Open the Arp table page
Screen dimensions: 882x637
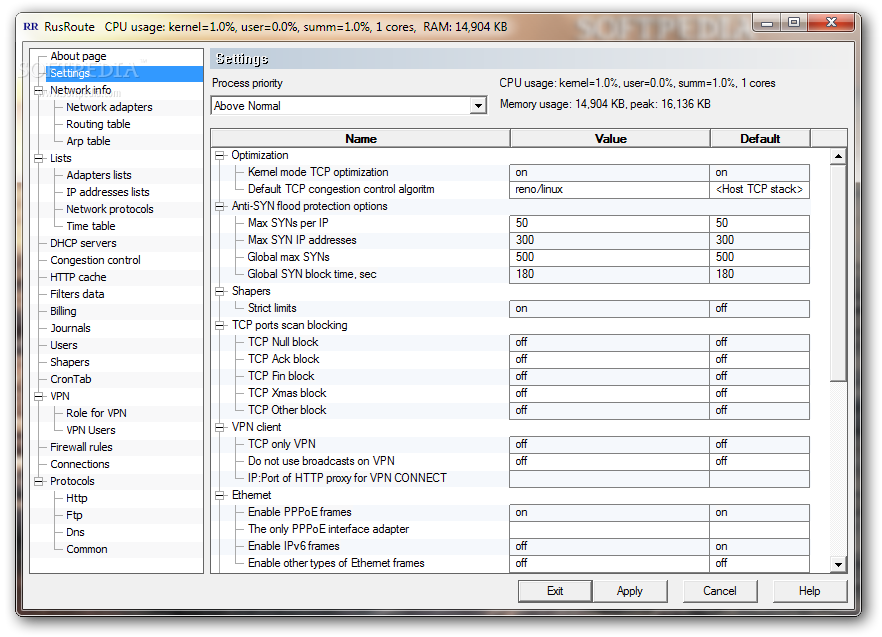click(88, 141)
